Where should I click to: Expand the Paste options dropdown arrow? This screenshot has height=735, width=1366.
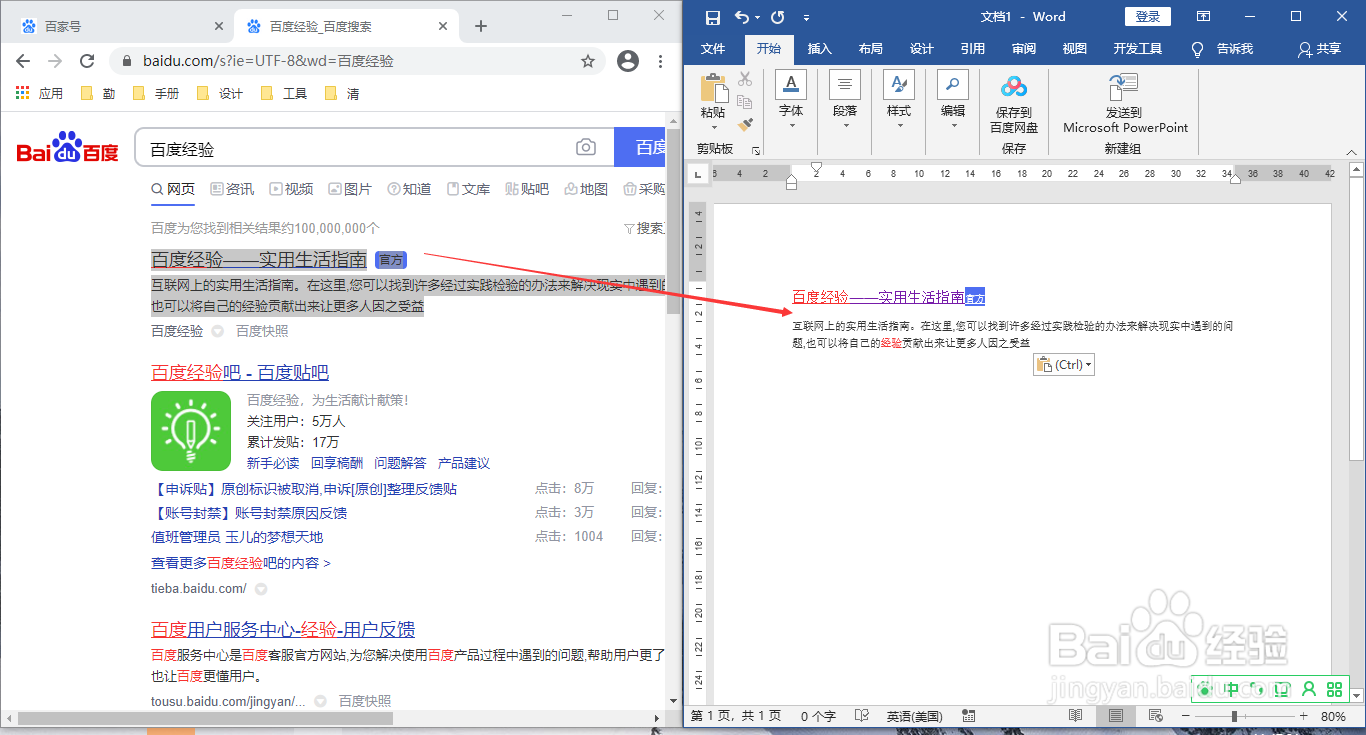tap(714, 127)
